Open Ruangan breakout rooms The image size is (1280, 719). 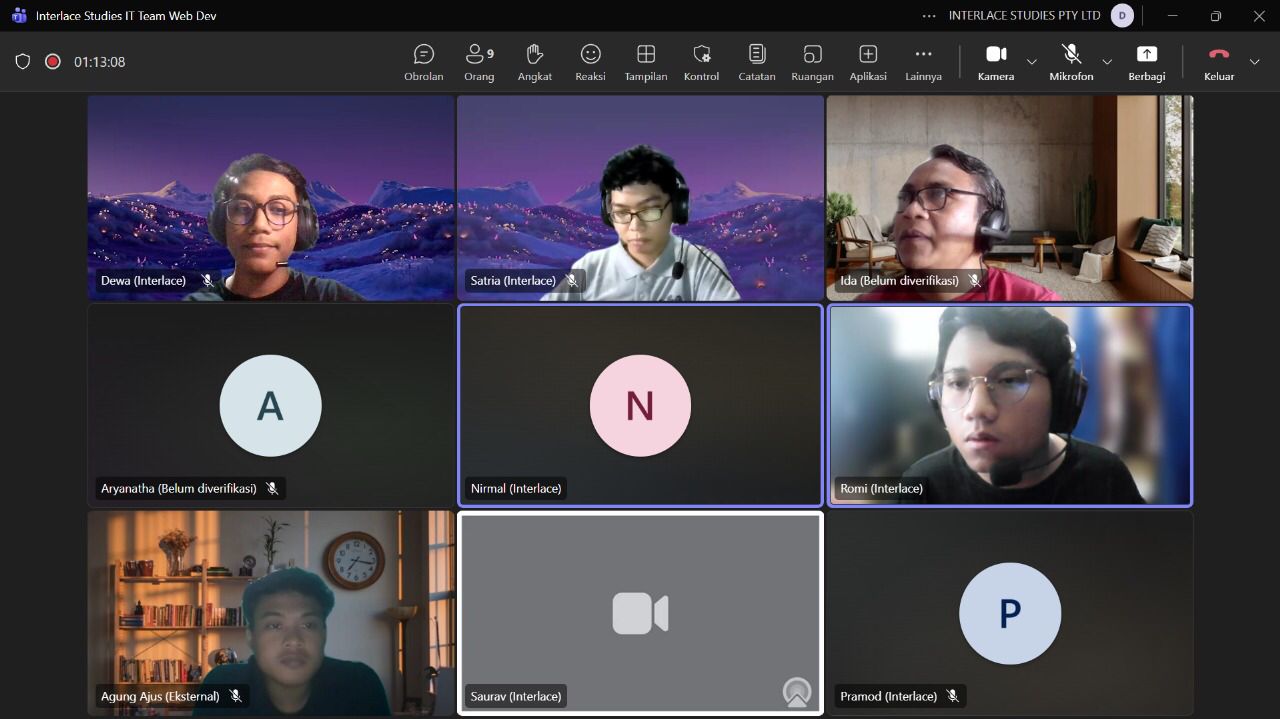[x=812, y=62]
